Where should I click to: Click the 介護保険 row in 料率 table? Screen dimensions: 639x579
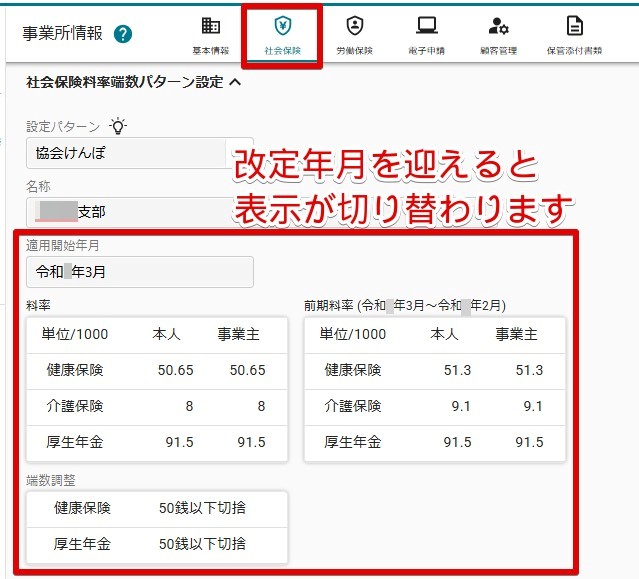click(157, 407)
